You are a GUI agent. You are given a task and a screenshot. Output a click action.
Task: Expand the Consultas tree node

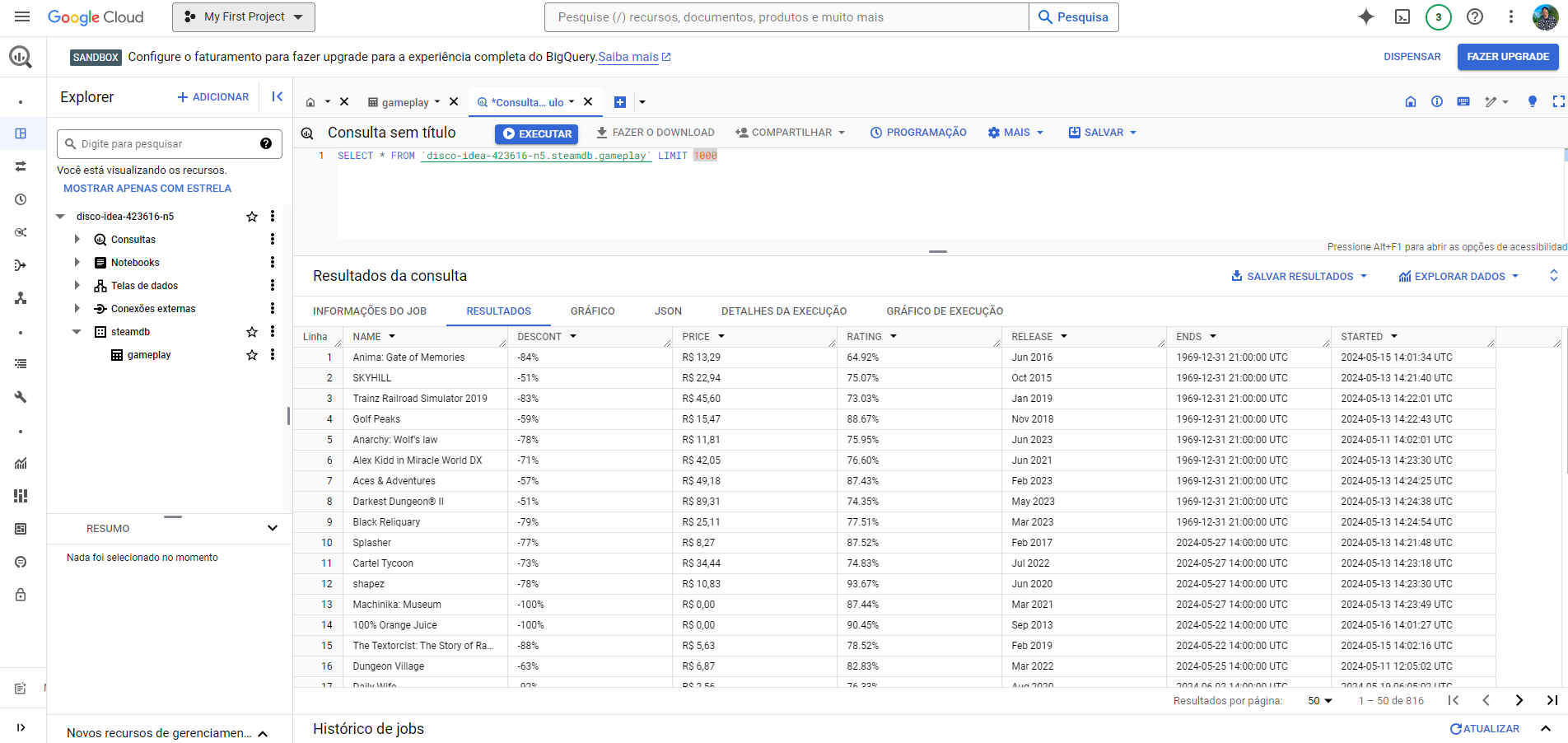pyautogui.click(x=77, y=240)
